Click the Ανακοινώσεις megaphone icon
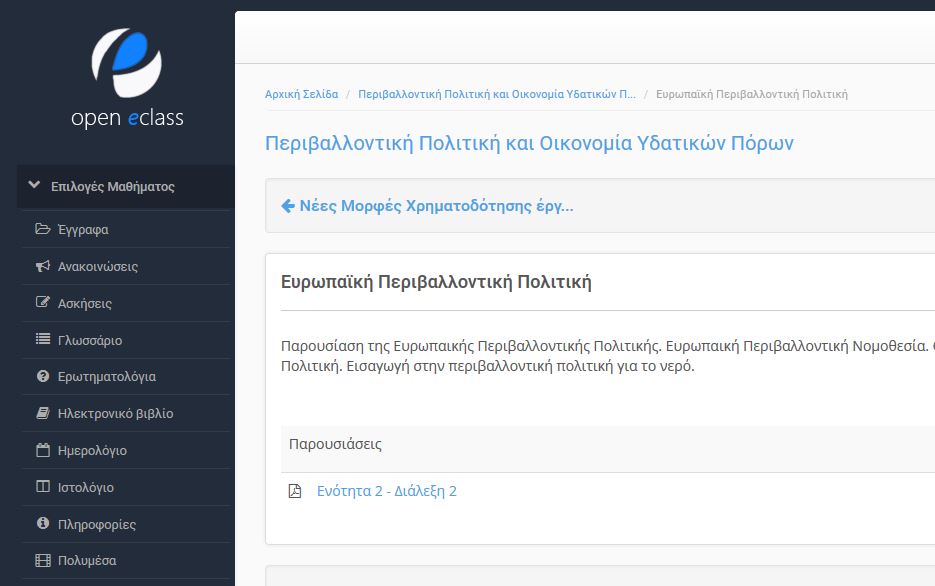 (42, 266)
